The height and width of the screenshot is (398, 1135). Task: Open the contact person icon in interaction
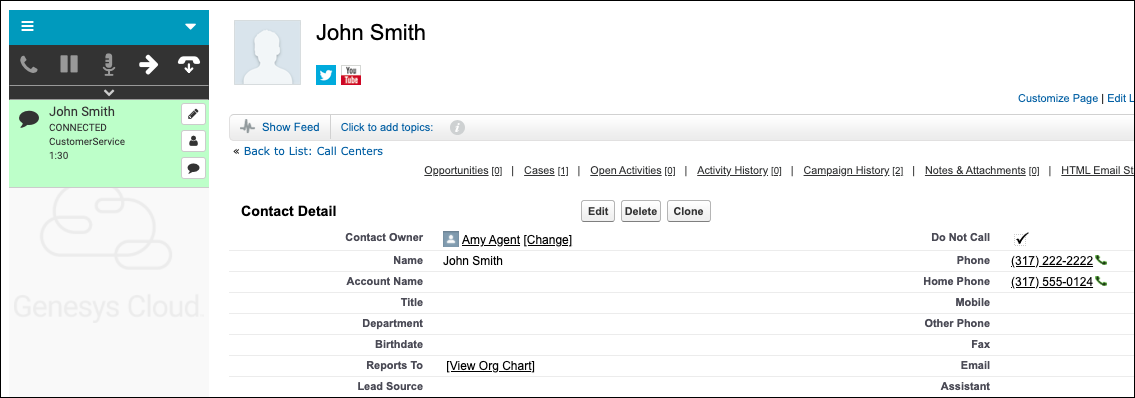(x=193, y=141)
